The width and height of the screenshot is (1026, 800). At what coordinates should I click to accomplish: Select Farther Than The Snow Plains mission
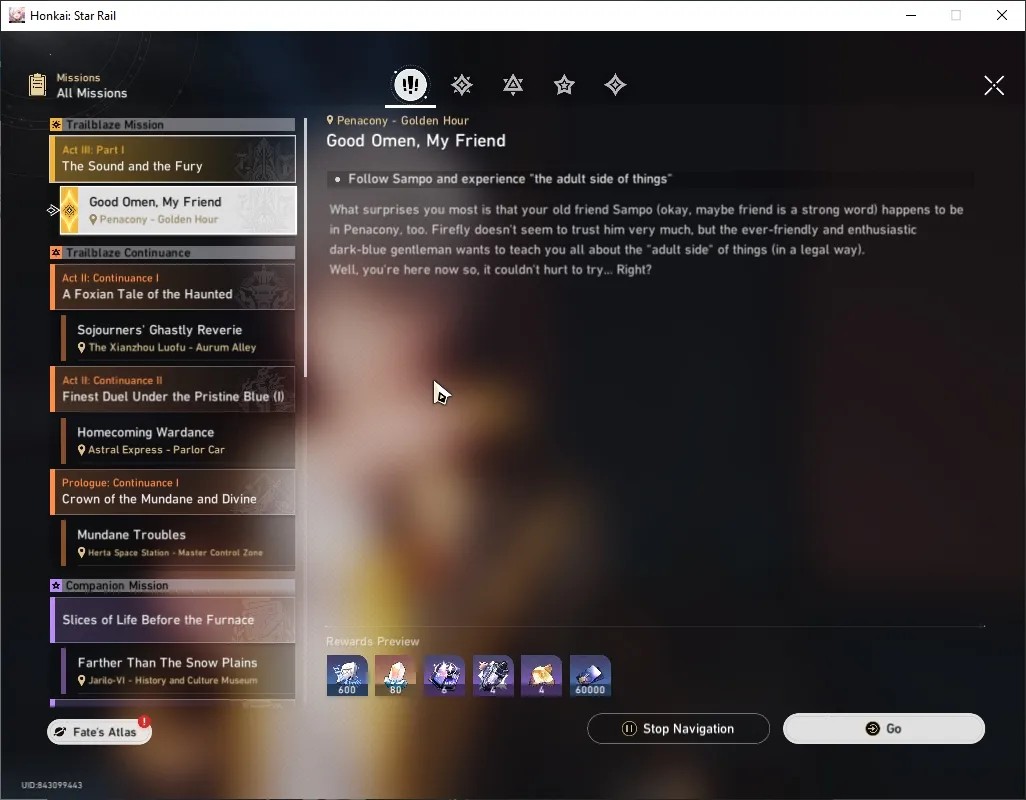click(x=178, y=670)
